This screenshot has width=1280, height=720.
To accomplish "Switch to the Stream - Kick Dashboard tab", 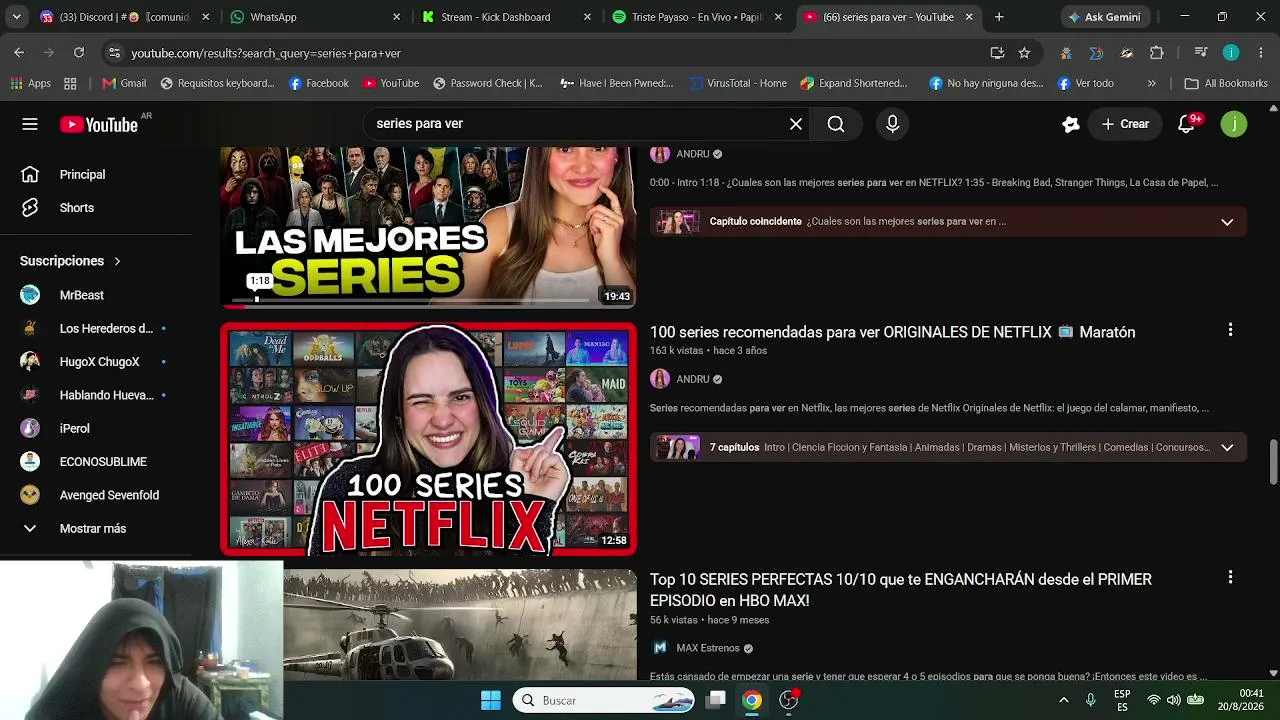I will (504, 17).
